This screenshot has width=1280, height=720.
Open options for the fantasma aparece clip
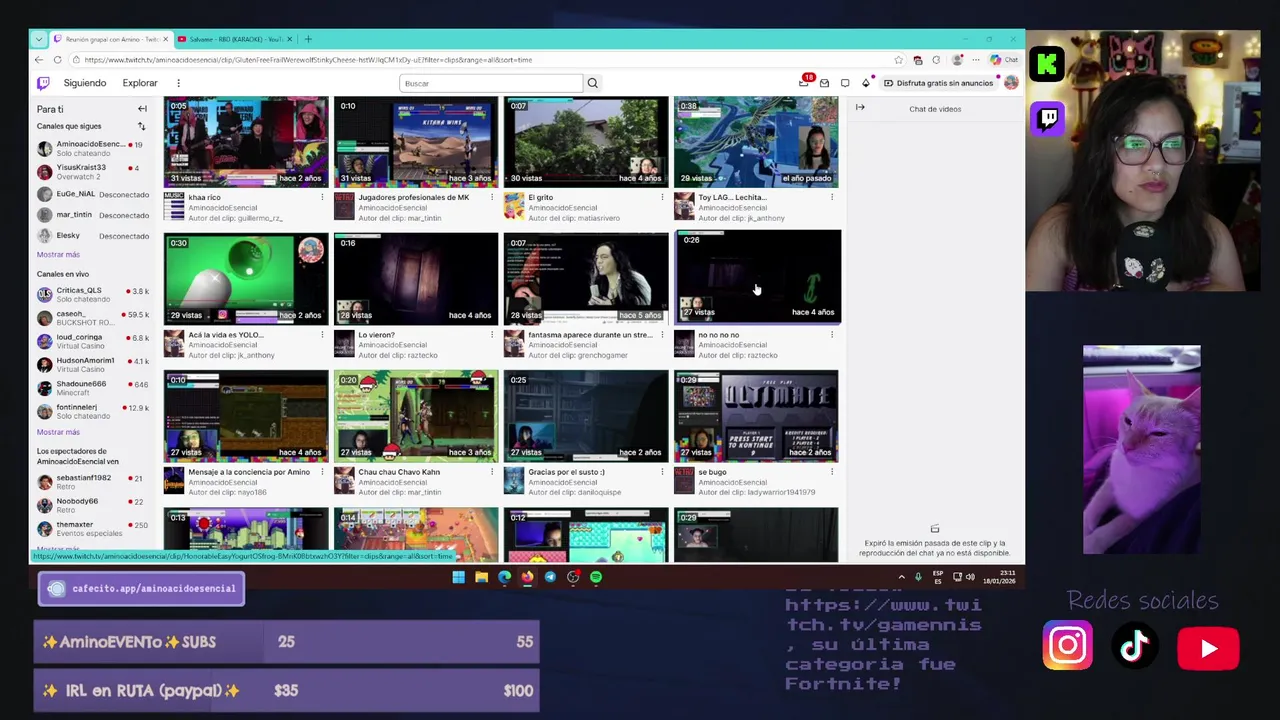click(662, 335)
